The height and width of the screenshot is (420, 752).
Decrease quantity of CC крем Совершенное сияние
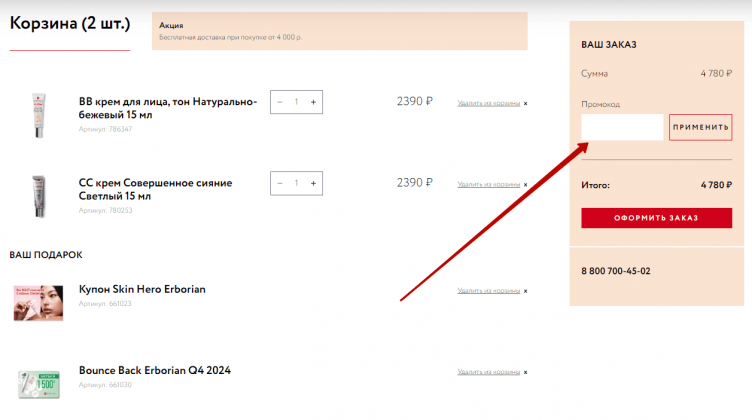click(281, 184)
